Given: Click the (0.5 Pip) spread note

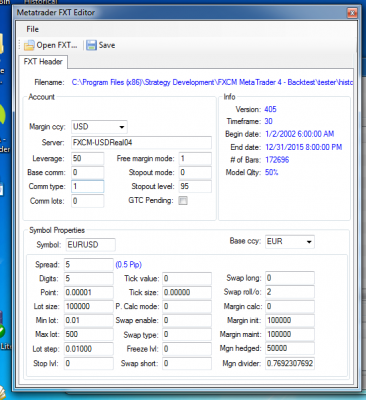Looking at the screenshot, I should pyautogui.click(x=128, y=265).
